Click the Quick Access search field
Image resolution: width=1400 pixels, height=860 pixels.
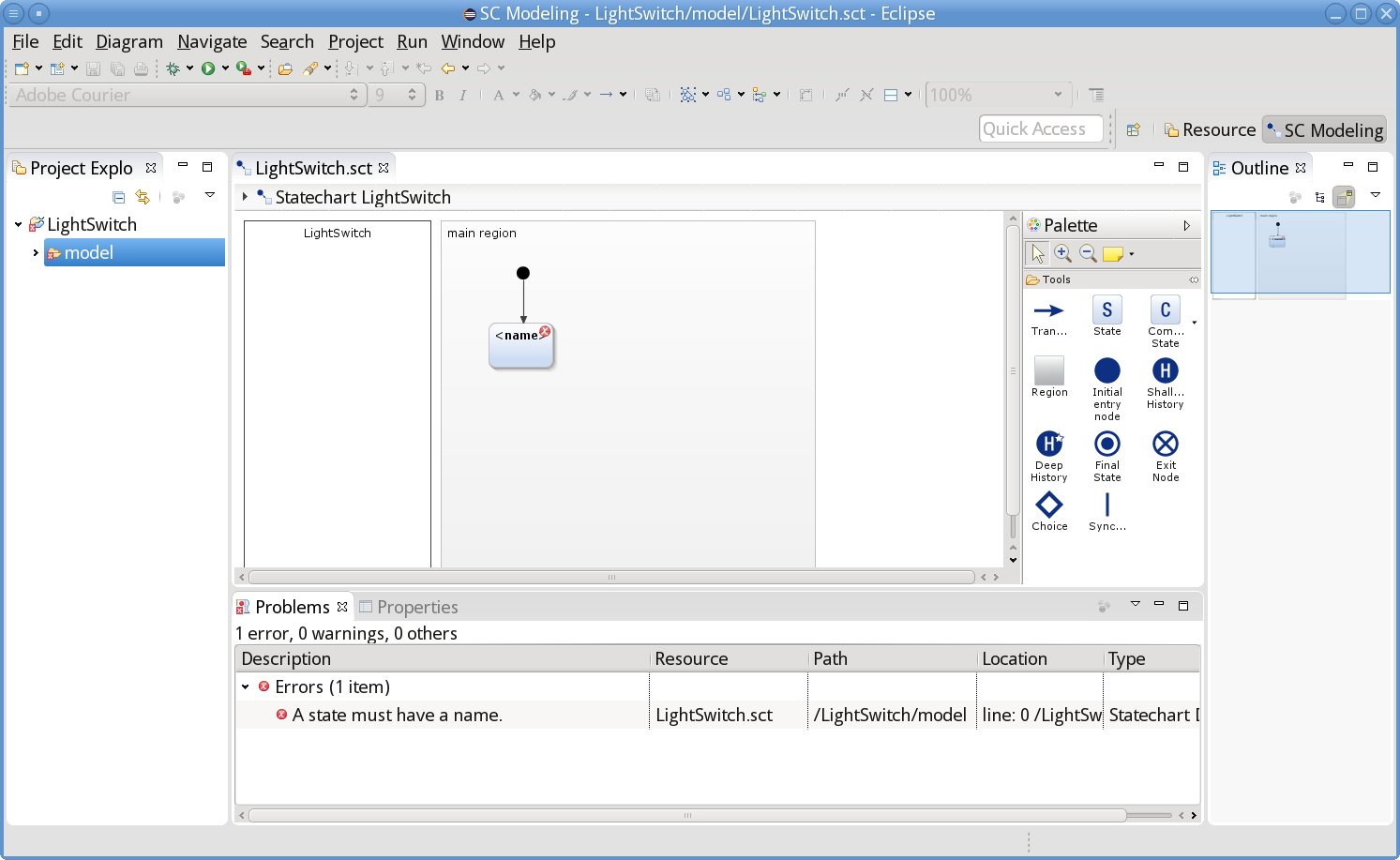click(1041, 128)
